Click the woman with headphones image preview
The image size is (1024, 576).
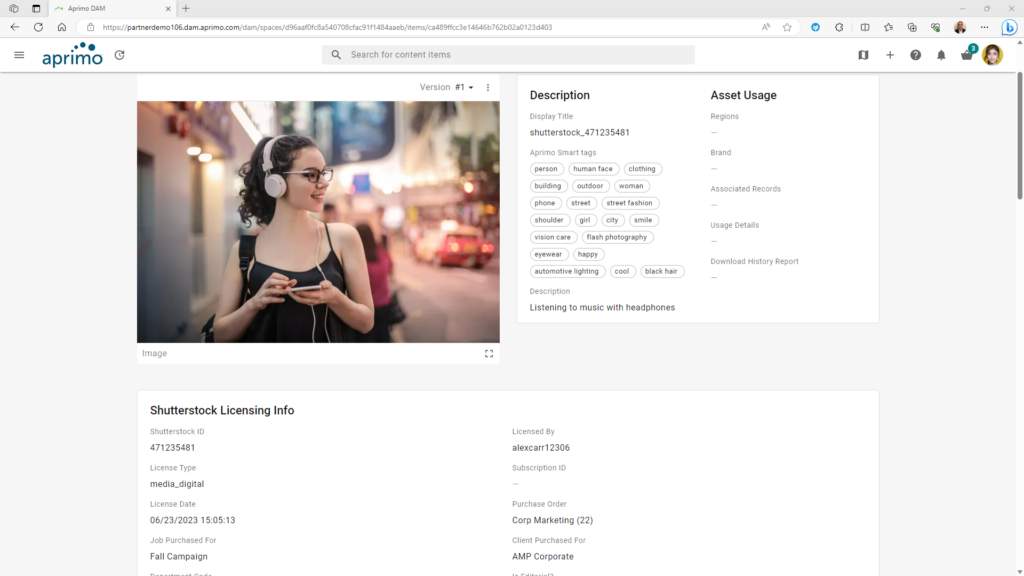click(318, 222)
